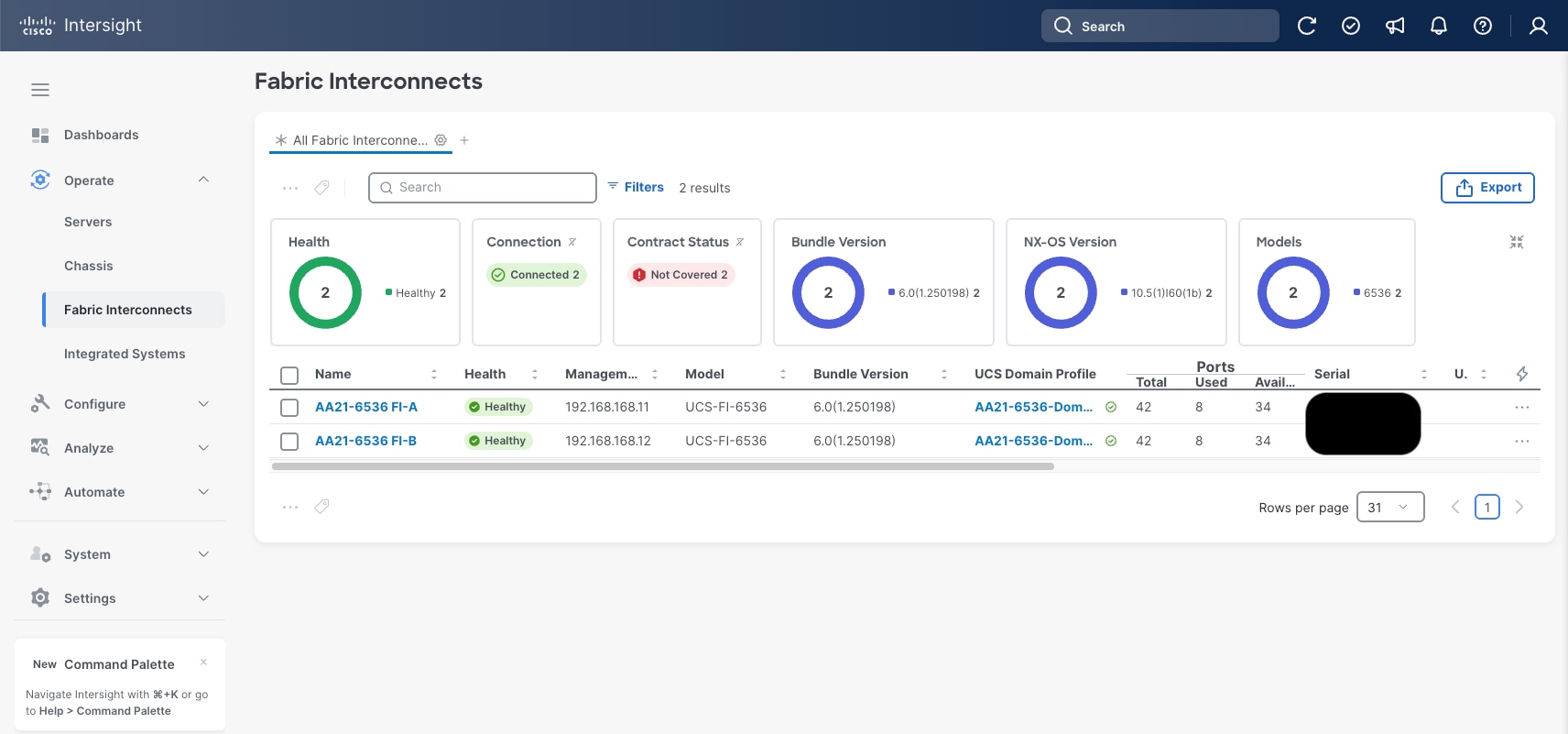
Task: Add a new tab with plus icon
Action: [x=464, y=140]
